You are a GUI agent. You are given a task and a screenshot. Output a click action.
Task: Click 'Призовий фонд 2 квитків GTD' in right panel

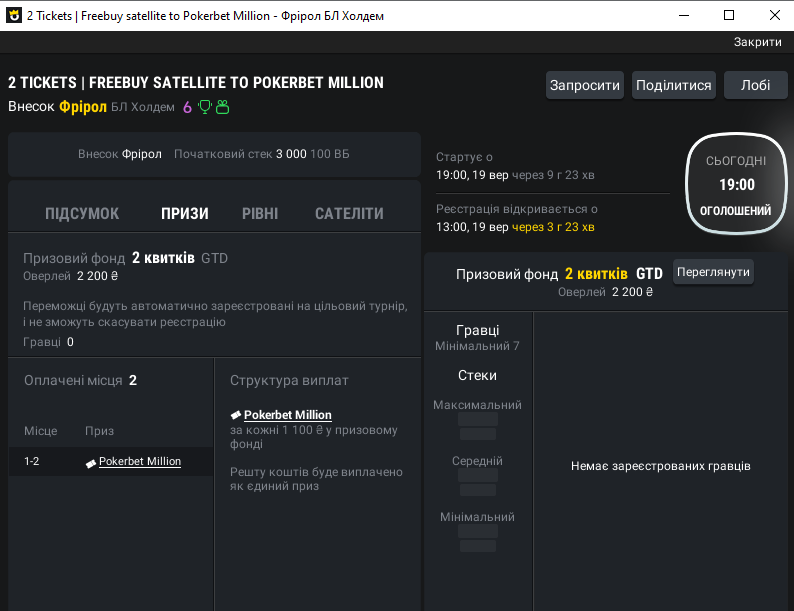(559, 274)
